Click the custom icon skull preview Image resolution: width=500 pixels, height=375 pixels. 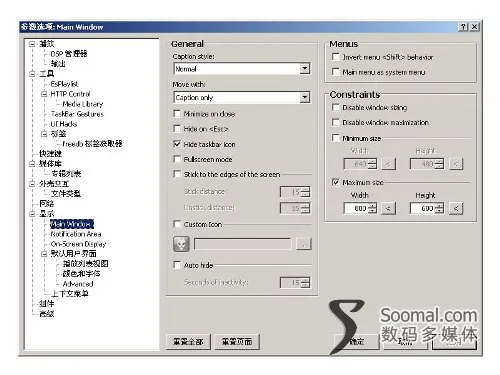(181, 244)
